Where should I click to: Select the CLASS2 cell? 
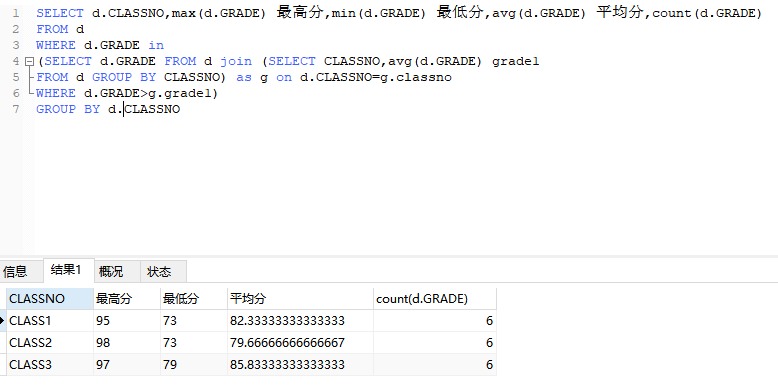(50, 342)
